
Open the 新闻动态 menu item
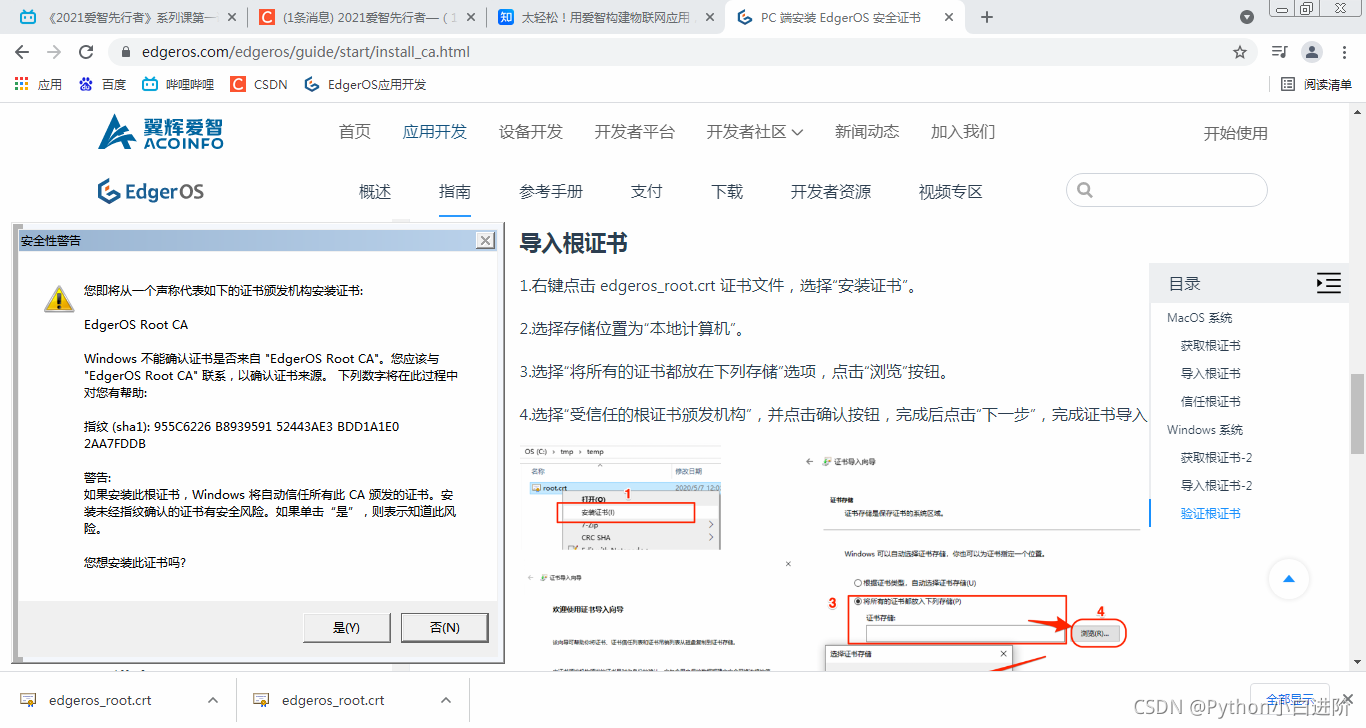[x=867, y=132]
